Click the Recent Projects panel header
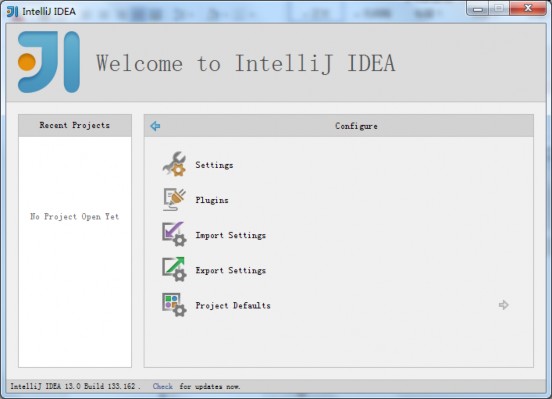This screenshot has height=399, width=552. click(75, 125)
